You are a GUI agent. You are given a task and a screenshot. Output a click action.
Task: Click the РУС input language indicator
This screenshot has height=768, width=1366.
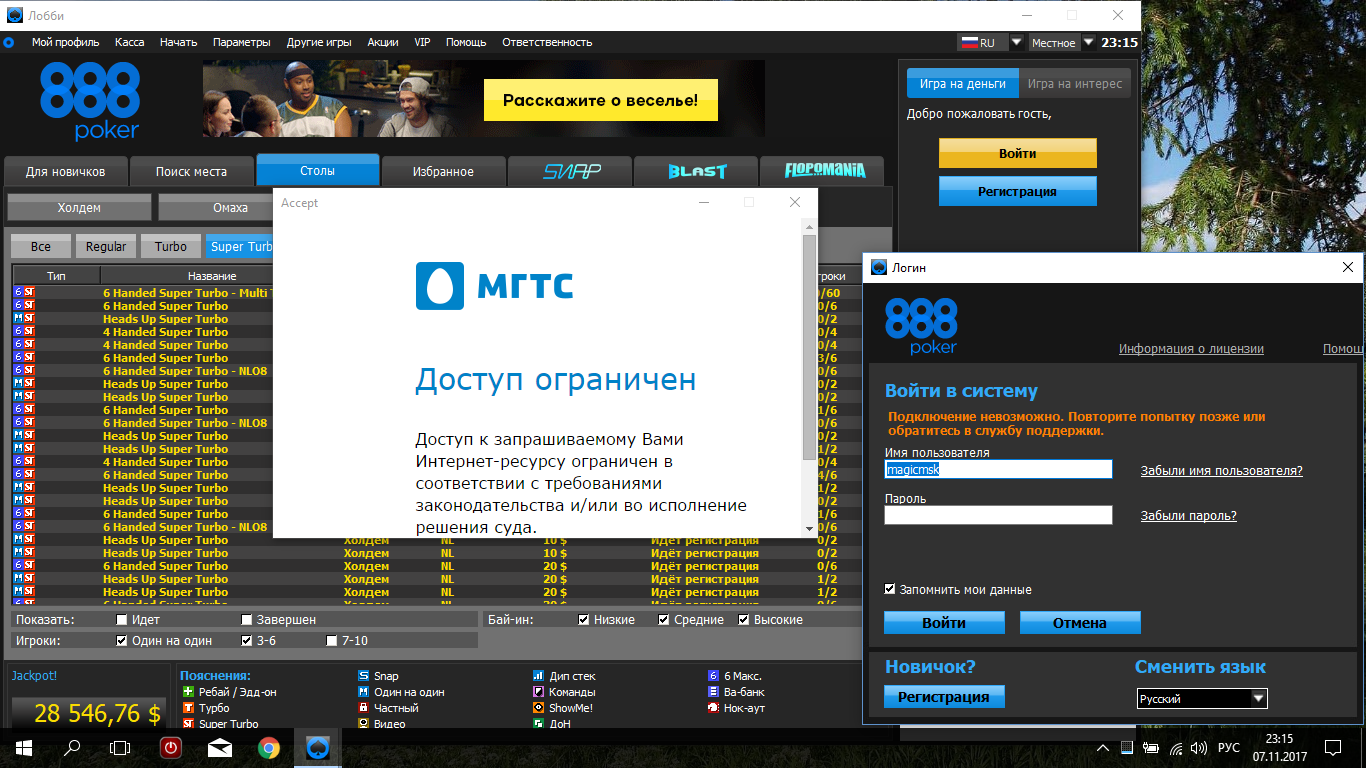click(x=1229, y=748)
